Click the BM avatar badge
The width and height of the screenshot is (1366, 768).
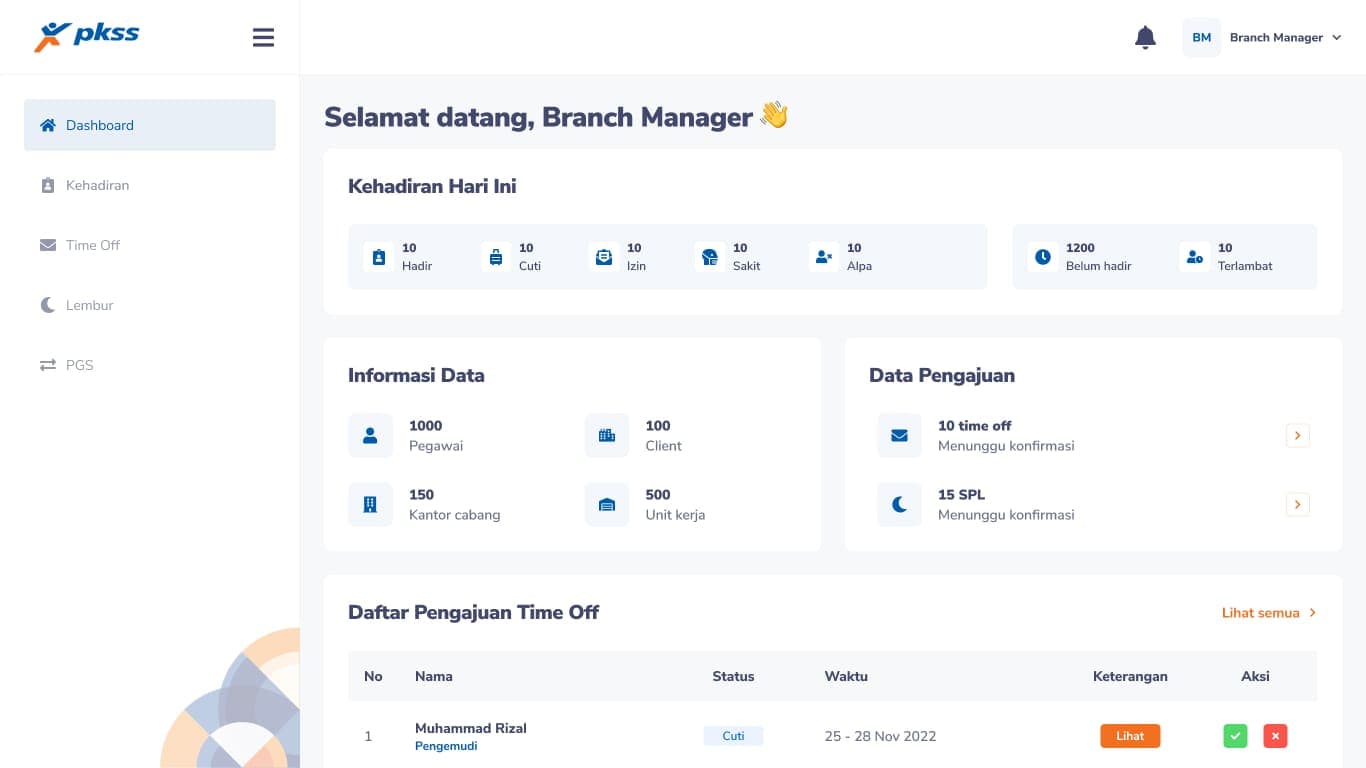(1201, 37)
